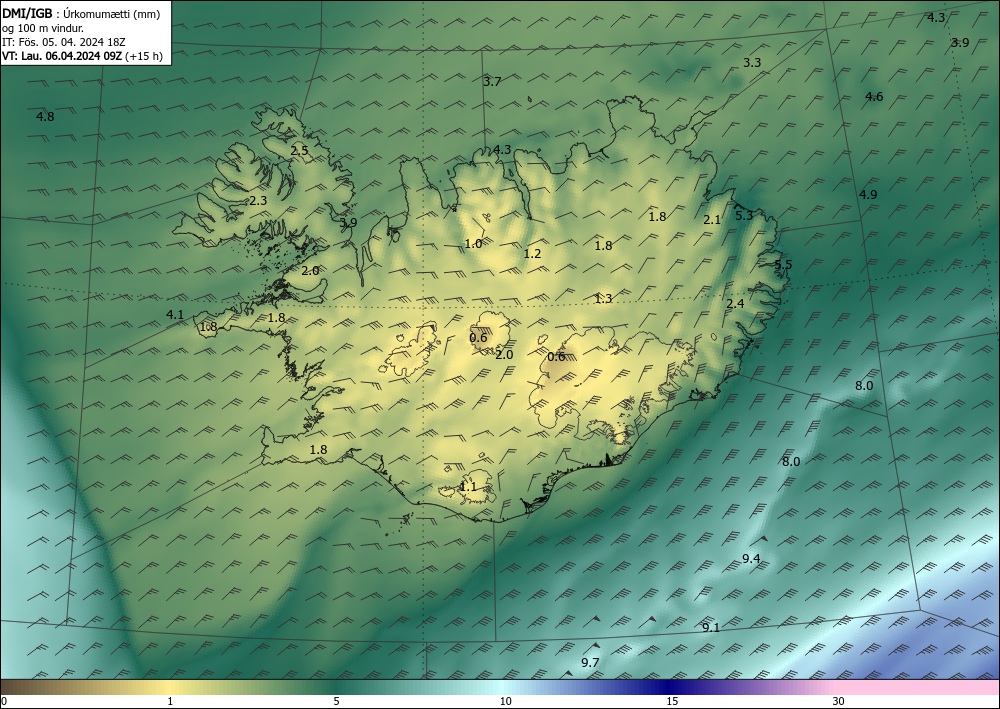The height and width of the screenshot is (709, 1000).
Task: Click the 3.9 value in the top-right corner
Action: [960, 43]
